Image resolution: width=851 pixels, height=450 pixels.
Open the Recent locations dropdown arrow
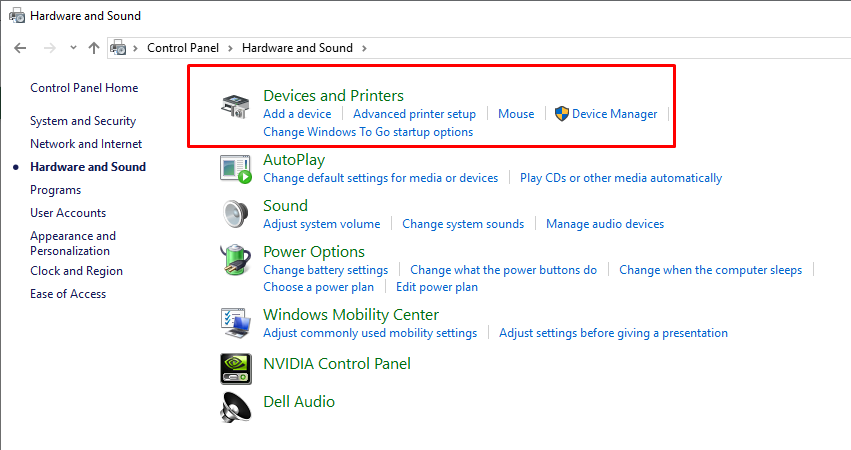(73, 48)
